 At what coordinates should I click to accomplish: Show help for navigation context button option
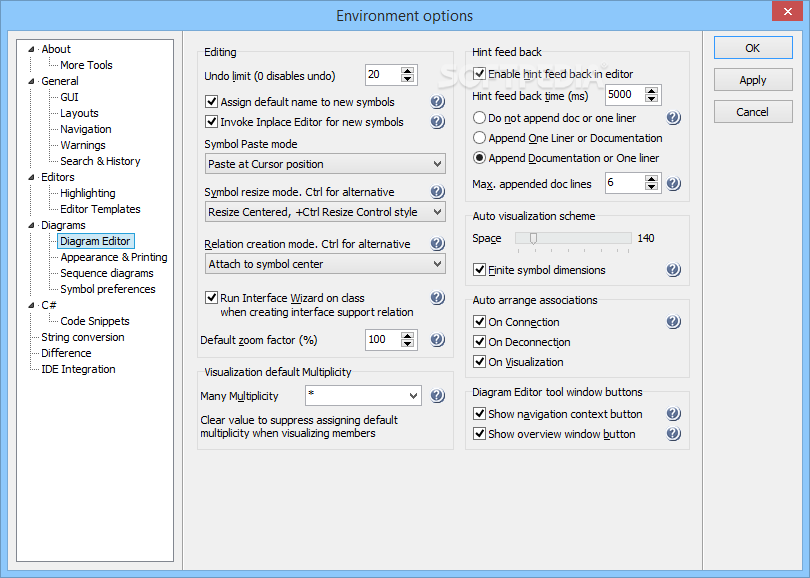[673, 414]
